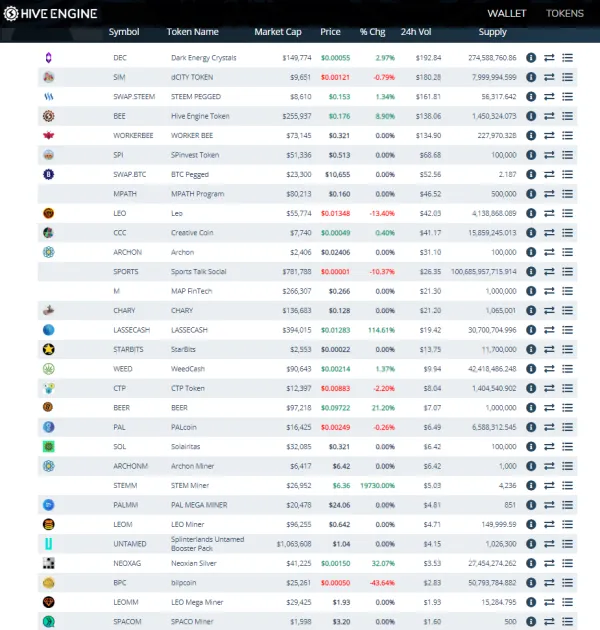Show info for WORKERBEE token
Screen dimensions: 600x630
tap(531, 135)
